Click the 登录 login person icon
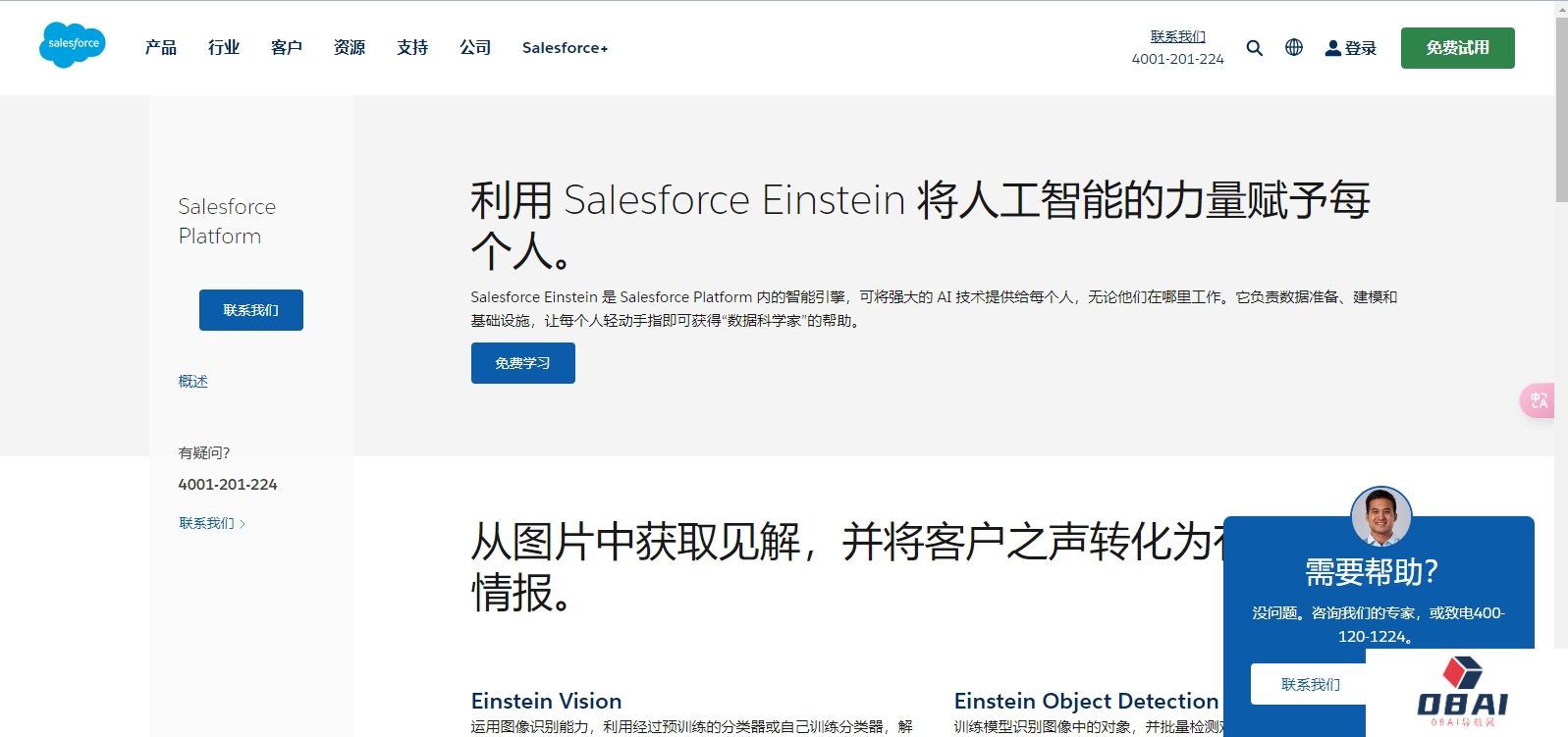 pos(1332,48)
